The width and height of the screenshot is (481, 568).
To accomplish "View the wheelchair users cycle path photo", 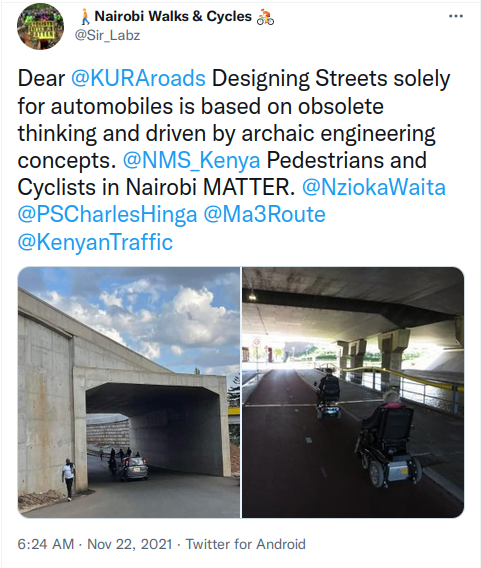I will [x=353, y=392].
